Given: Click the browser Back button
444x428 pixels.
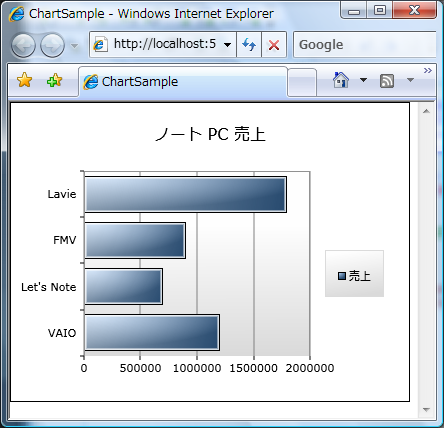Looking at the screenshot, I should 23,45.
